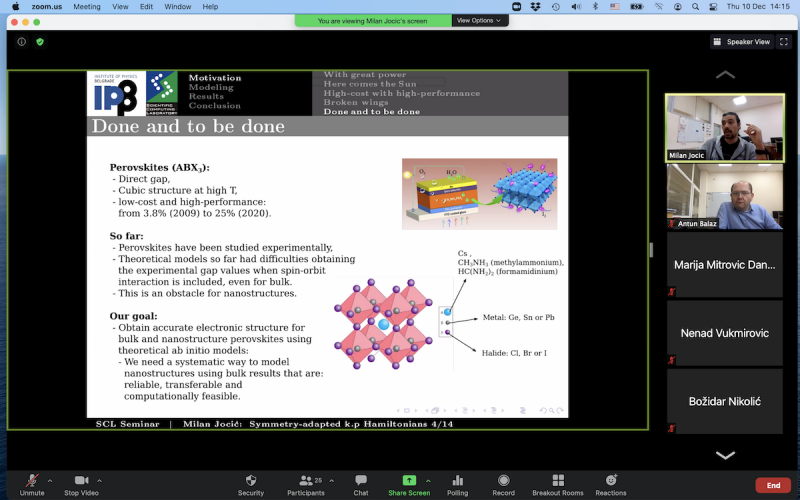
Task: Click the Time Machine menu bar icon
Action: [556, 7]
